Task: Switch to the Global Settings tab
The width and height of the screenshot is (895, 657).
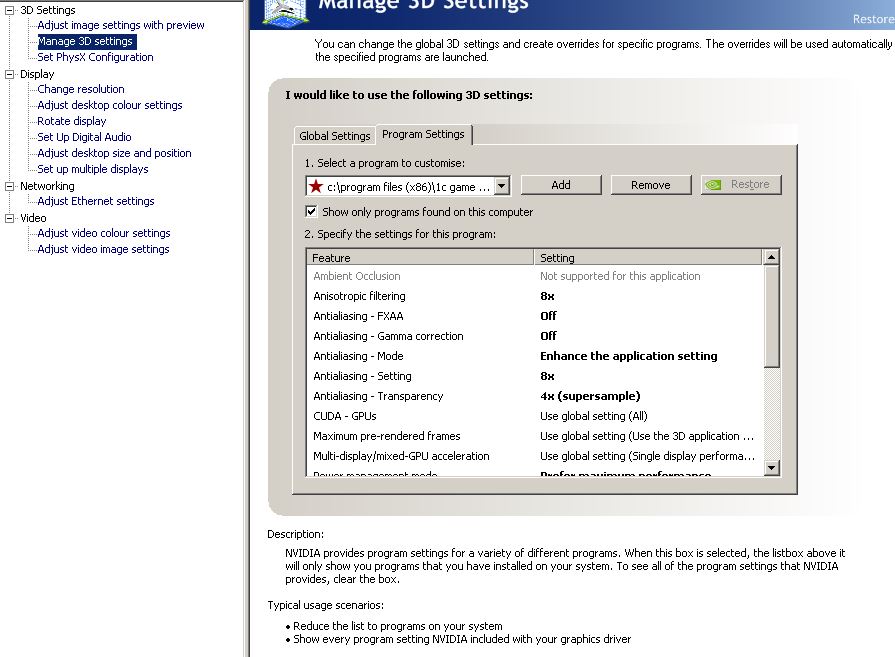Action: (x=334, y=136)
